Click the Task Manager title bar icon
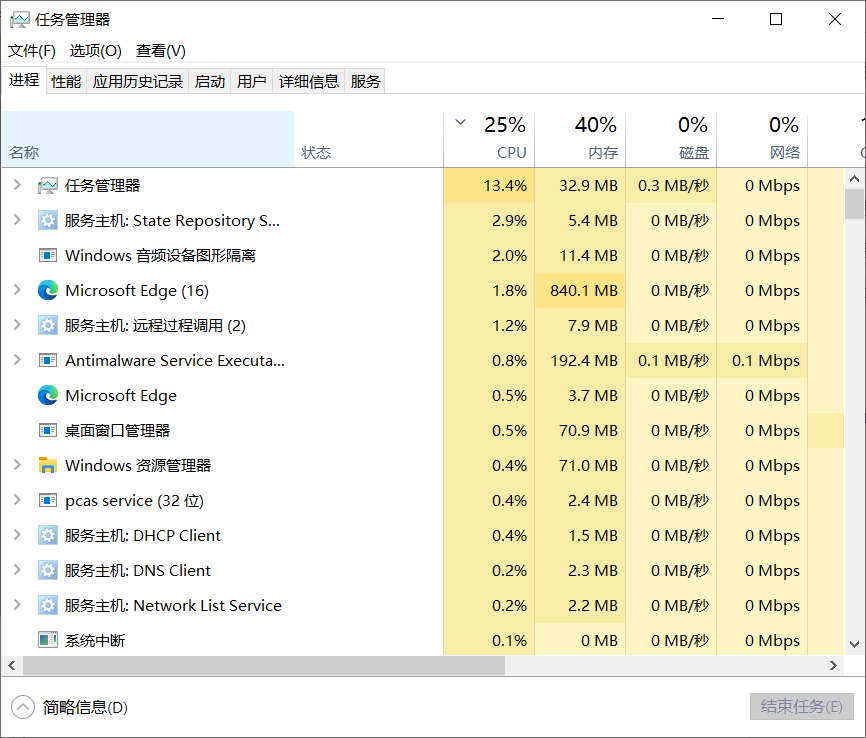Image resolution: width=866 pixels, height=738 pixels. (x=19, y=20)
